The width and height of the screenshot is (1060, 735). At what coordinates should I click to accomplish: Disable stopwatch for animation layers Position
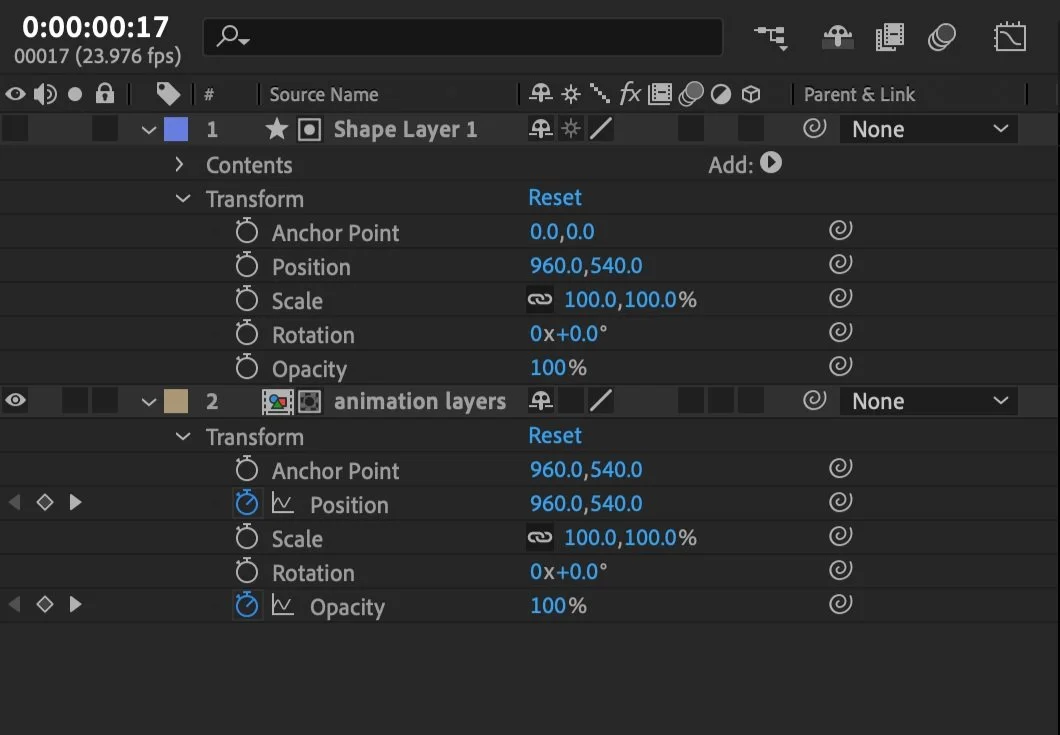tap(247, 503)
